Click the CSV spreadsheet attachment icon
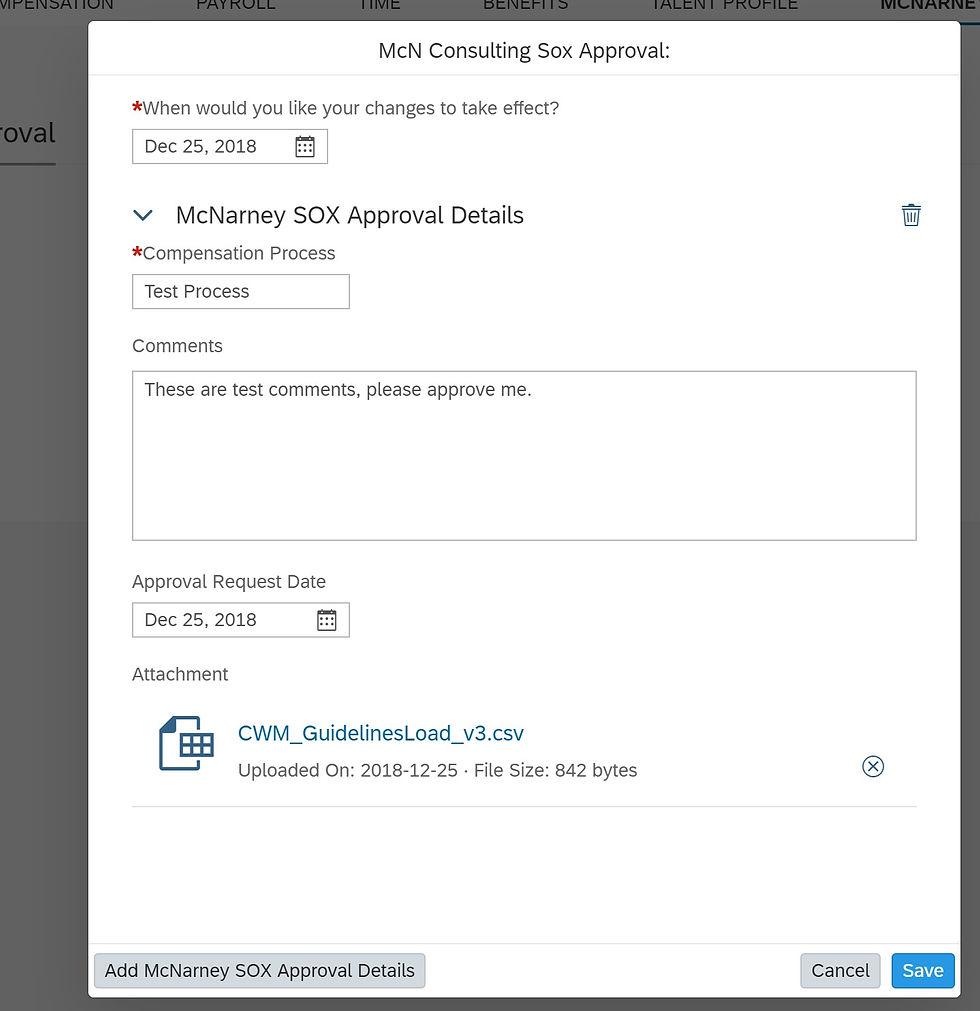The height and width of the screenshot is (1011, 980). [x=185, y=742]
